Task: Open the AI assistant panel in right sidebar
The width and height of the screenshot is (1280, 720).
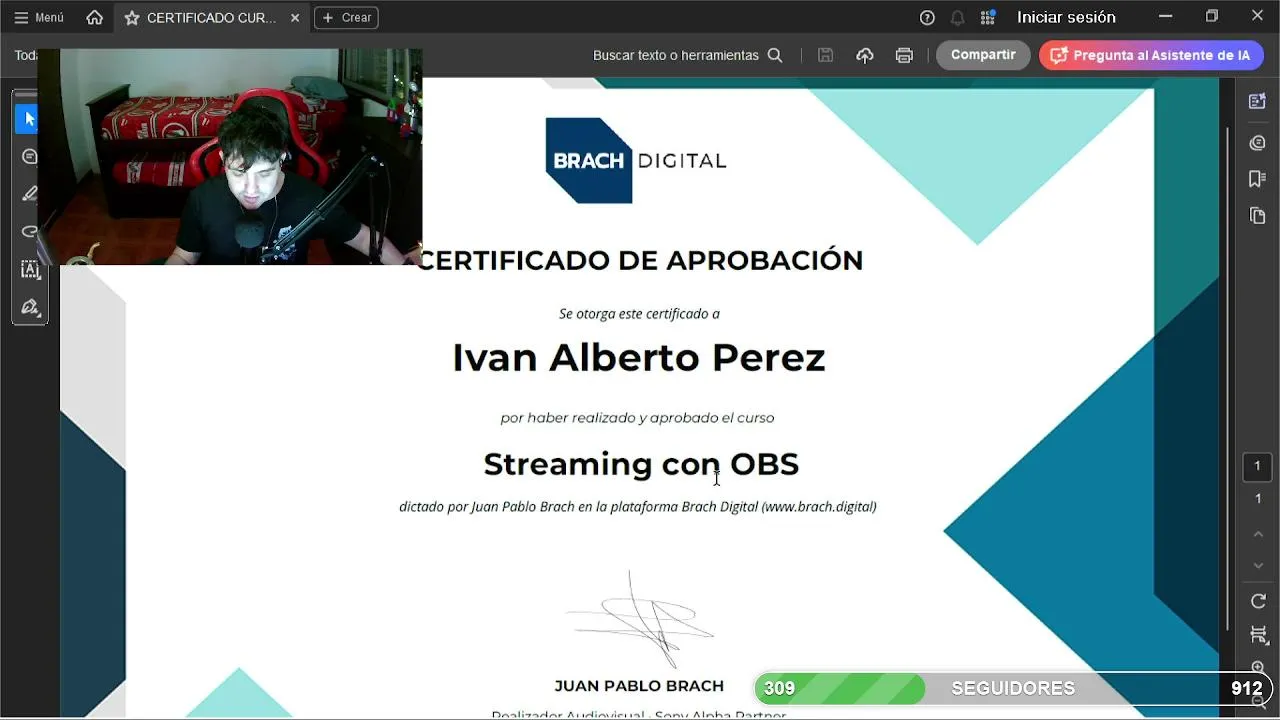Action: click(x=1257, y=101)
